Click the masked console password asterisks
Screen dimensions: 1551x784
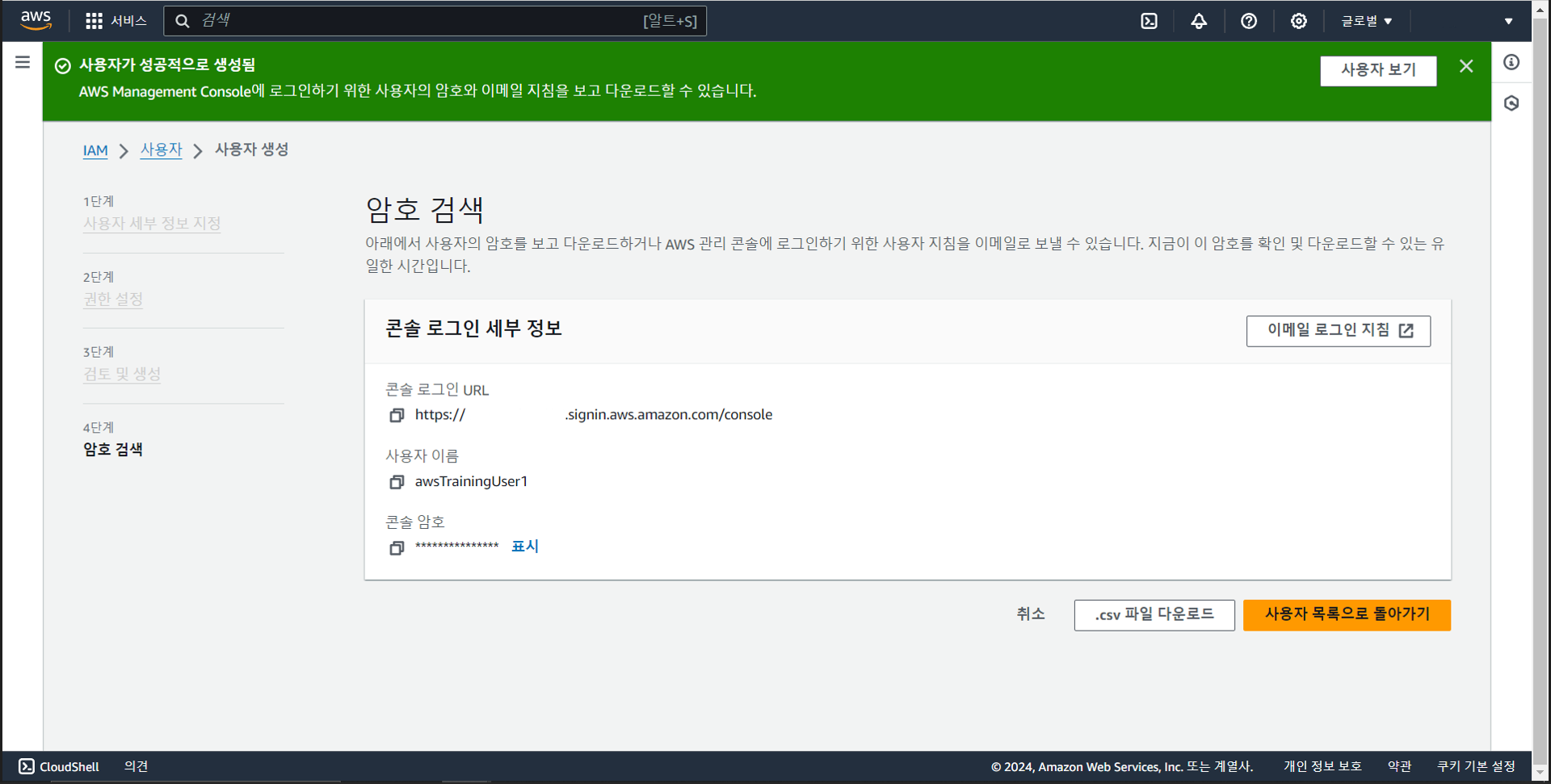point(457,547)
